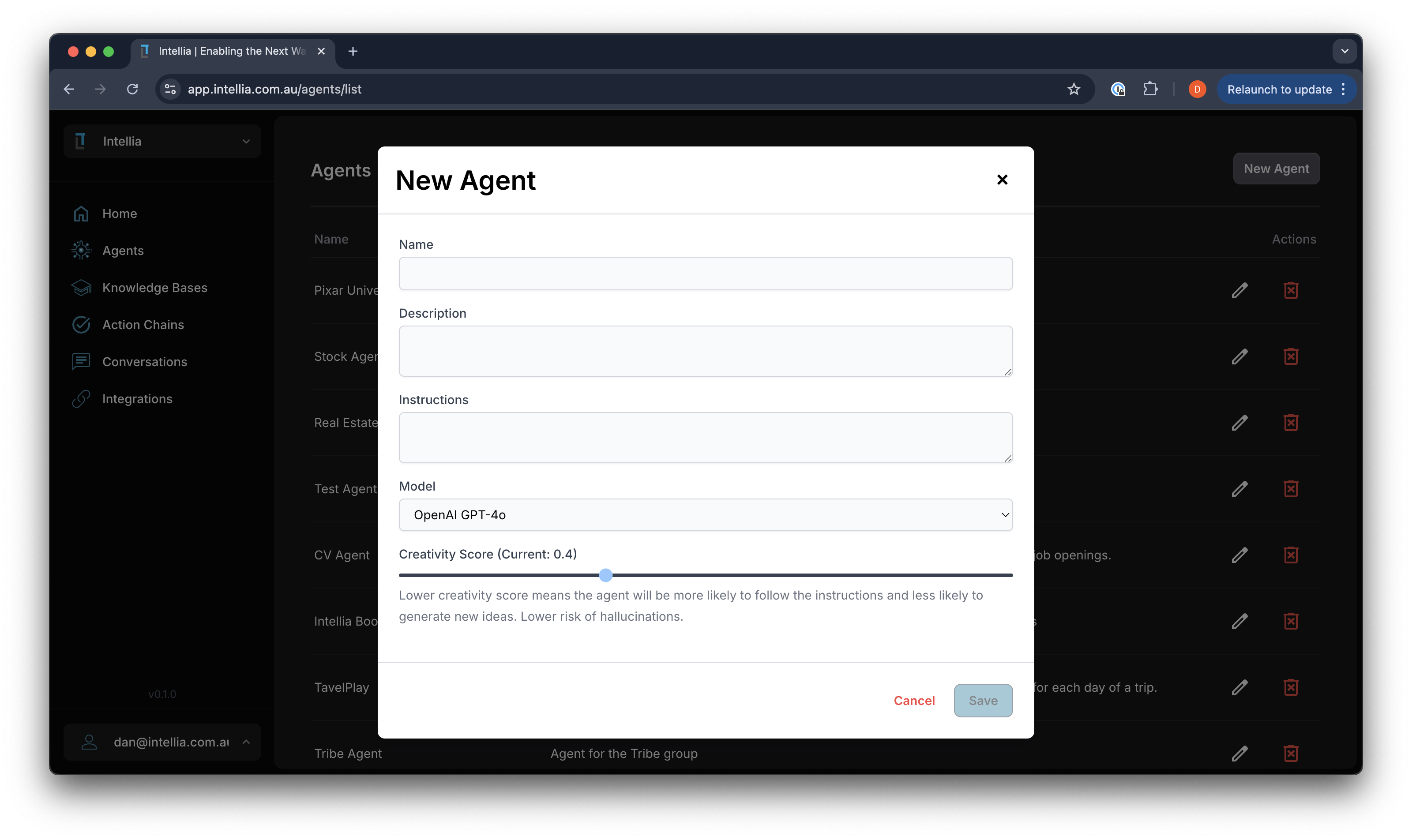Click the Tribe Agent name text
Screen dimensions: 1412x840
pyautogui.click(x=348, y=754)
